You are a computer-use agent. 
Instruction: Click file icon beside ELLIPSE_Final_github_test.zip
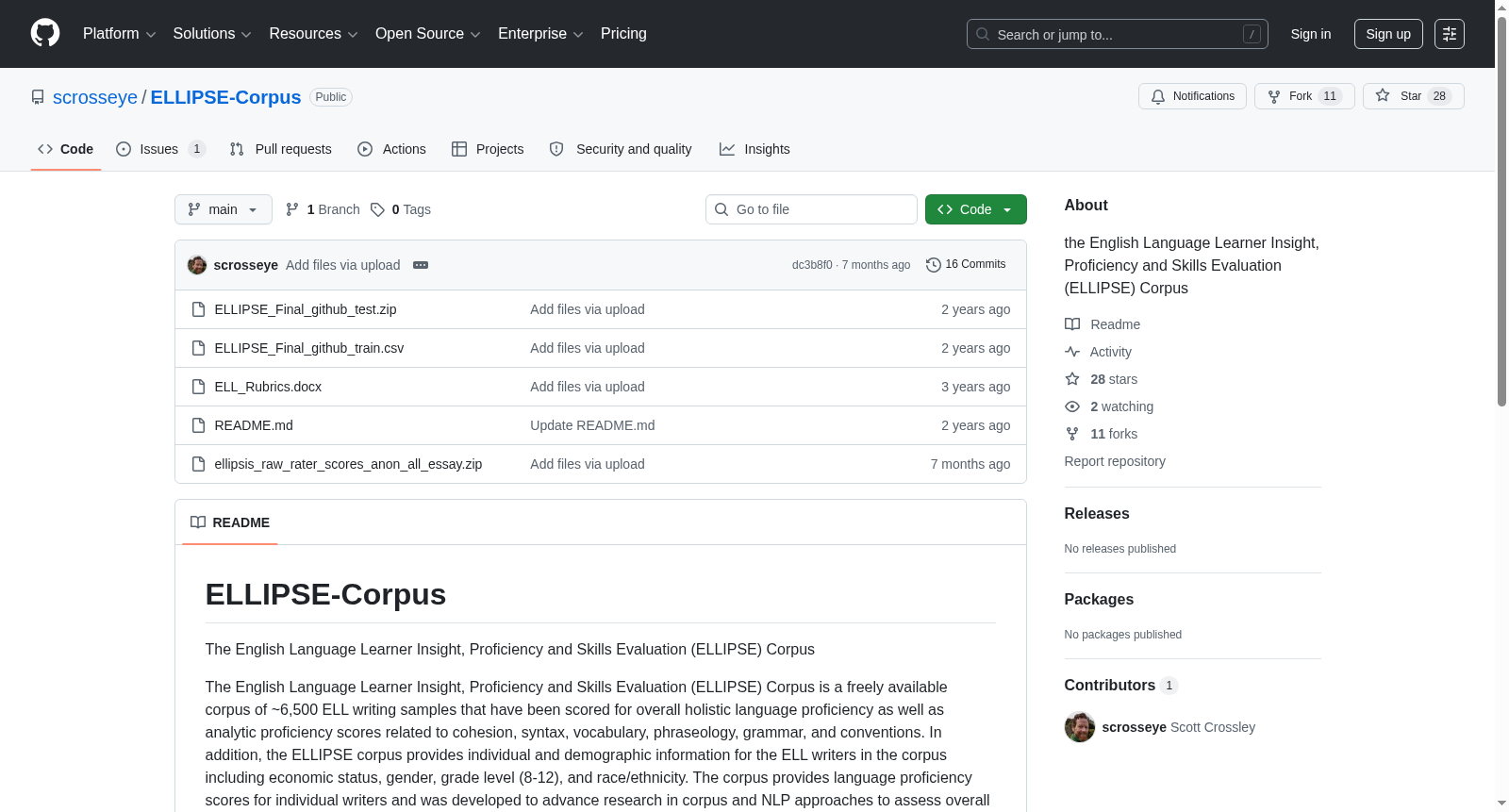pyautogui.click(x=198, y=309)
